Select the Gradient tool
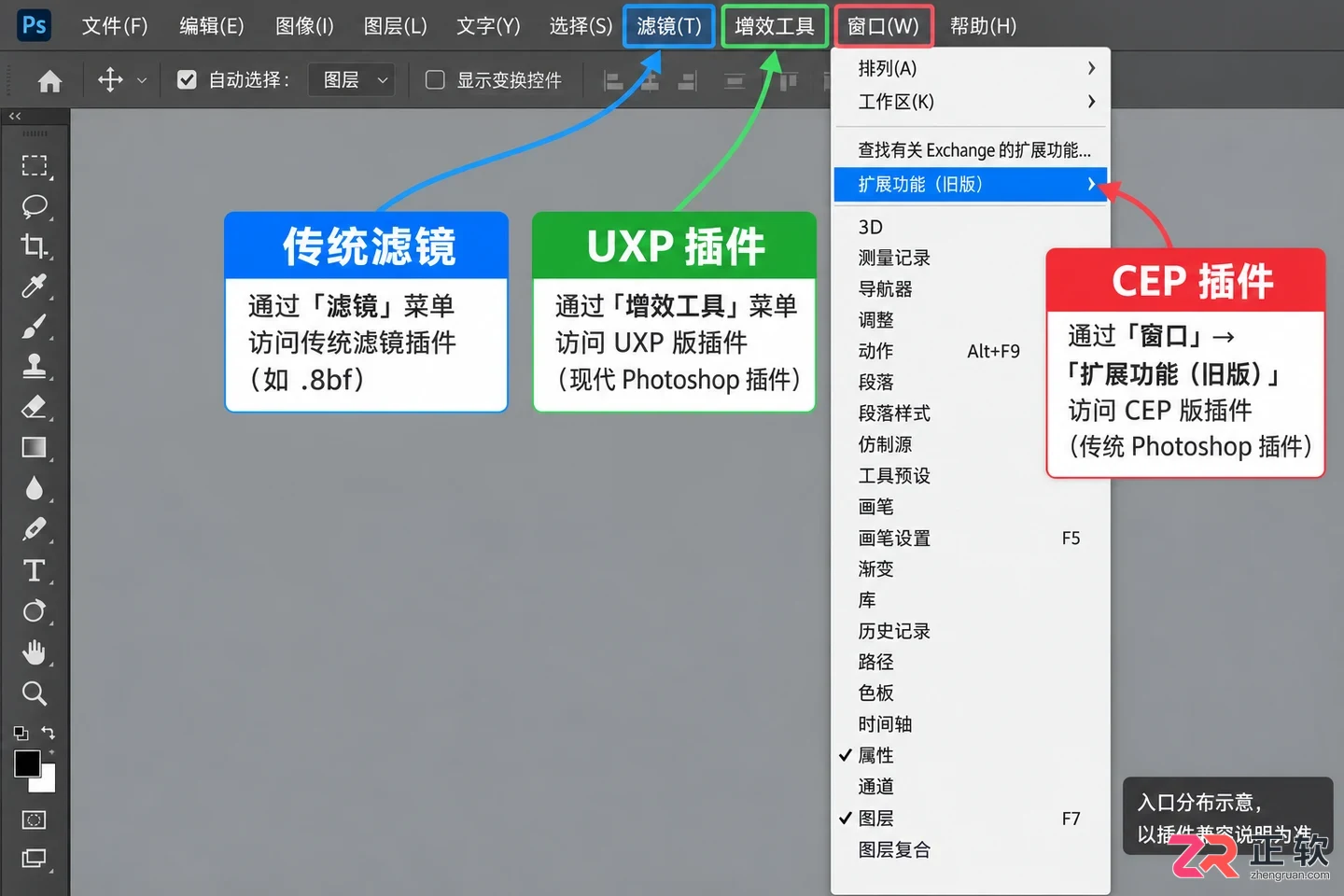 pos(35,448)
